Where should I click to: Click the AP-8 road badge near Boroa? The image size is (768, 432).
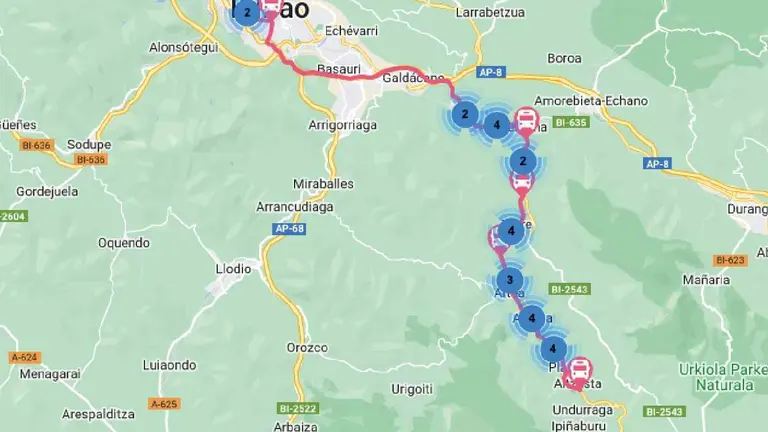tap(490, 72)
